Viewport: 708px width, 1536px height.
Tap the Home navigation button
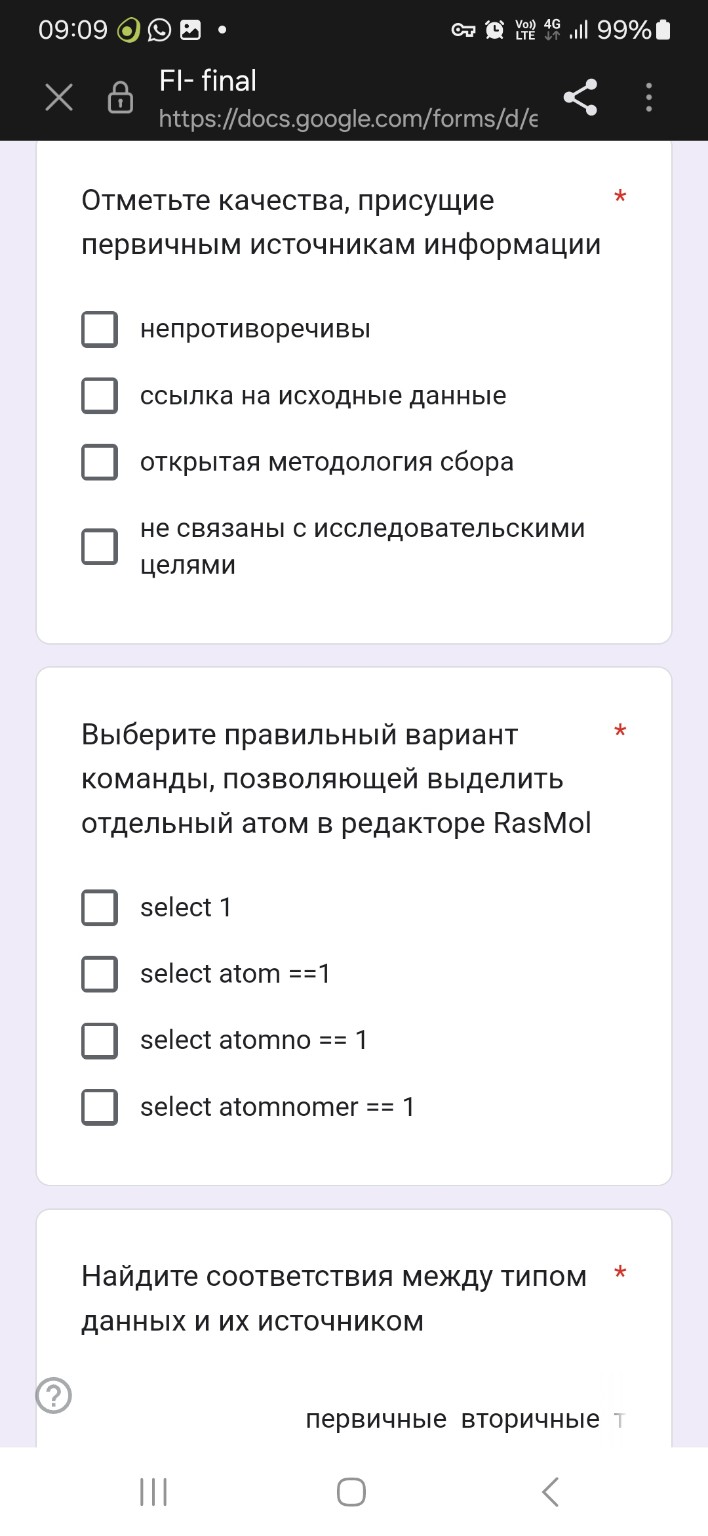point(350,1490)
